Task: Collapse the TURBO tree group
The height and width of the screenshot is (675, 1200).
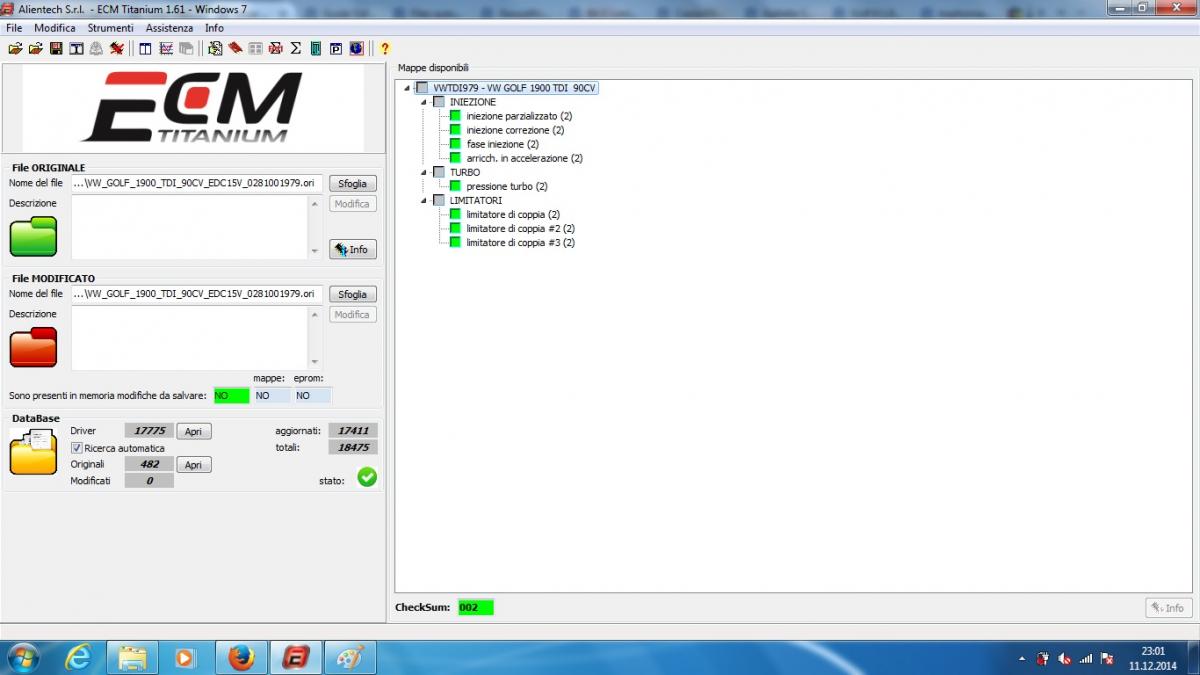Action: point(423,172)
